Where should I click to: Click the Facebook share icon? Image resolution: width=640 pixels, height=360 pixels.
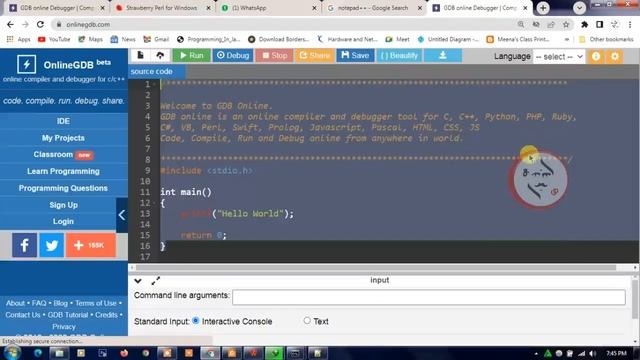(x=24, y=245)
